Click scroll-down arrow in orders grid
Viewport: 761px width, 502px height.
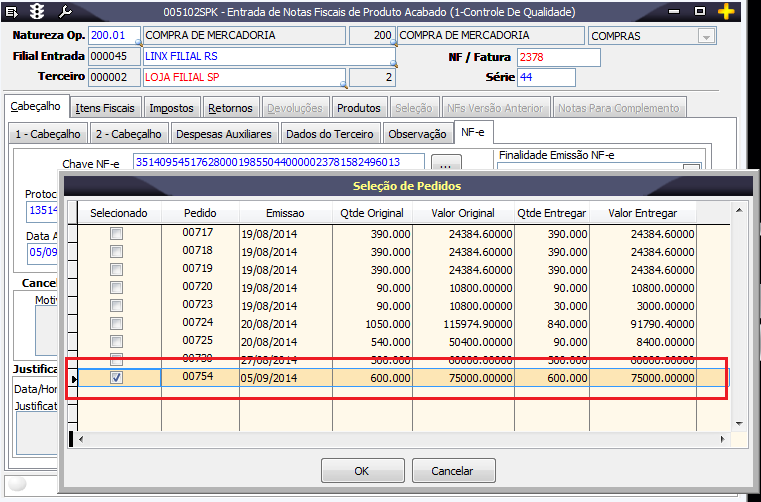(740, 423)
